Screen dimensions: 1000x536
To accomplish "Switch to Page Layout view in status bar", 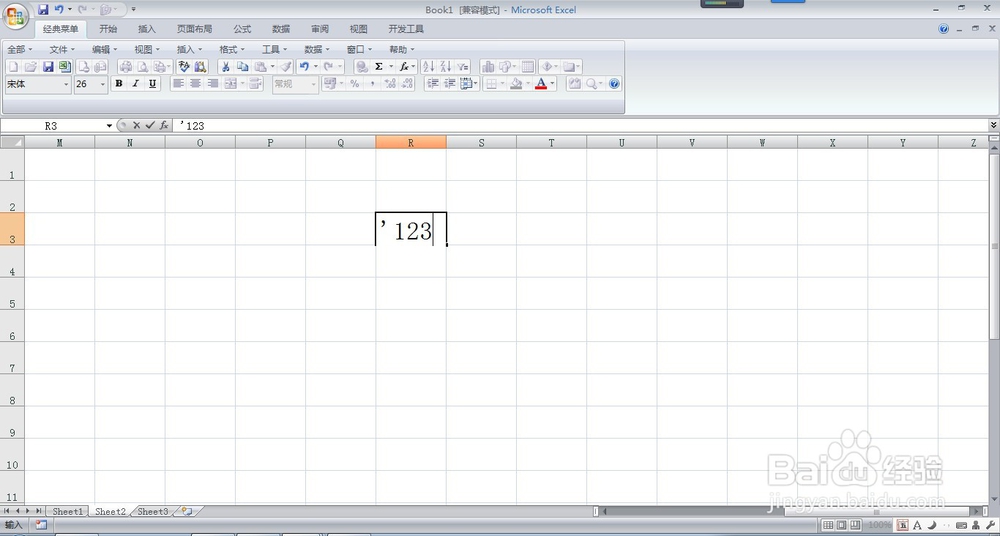I will click(842, 525).
